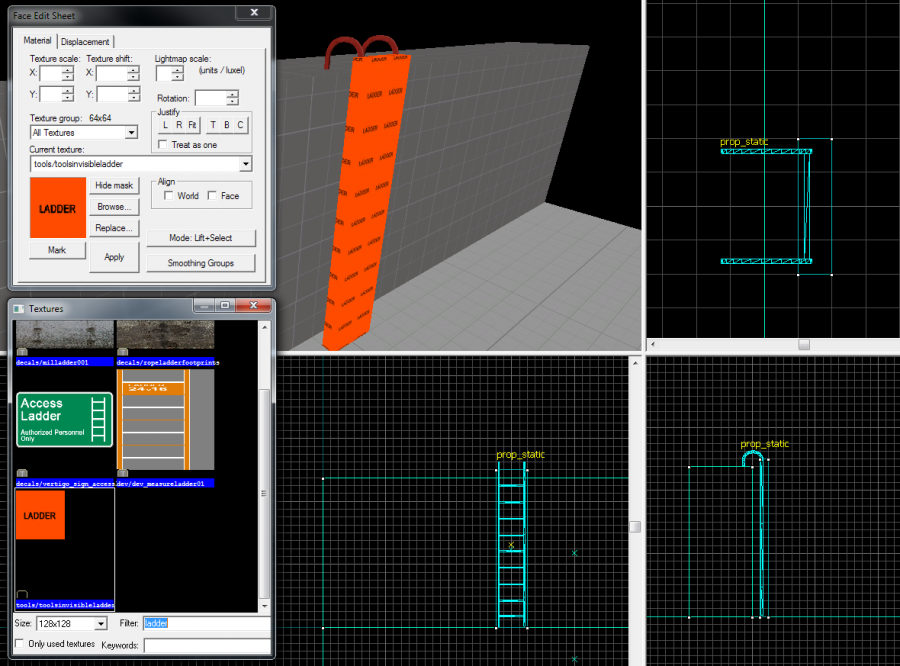Select the dev_measureladder01 texture thumbnail

tap(165, 419)
